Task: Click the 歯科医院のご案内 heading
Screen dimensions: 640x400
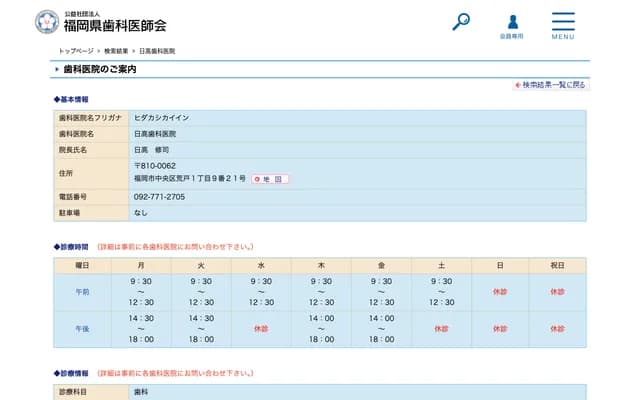Action: pyautogui.click(x=100, y=69)
